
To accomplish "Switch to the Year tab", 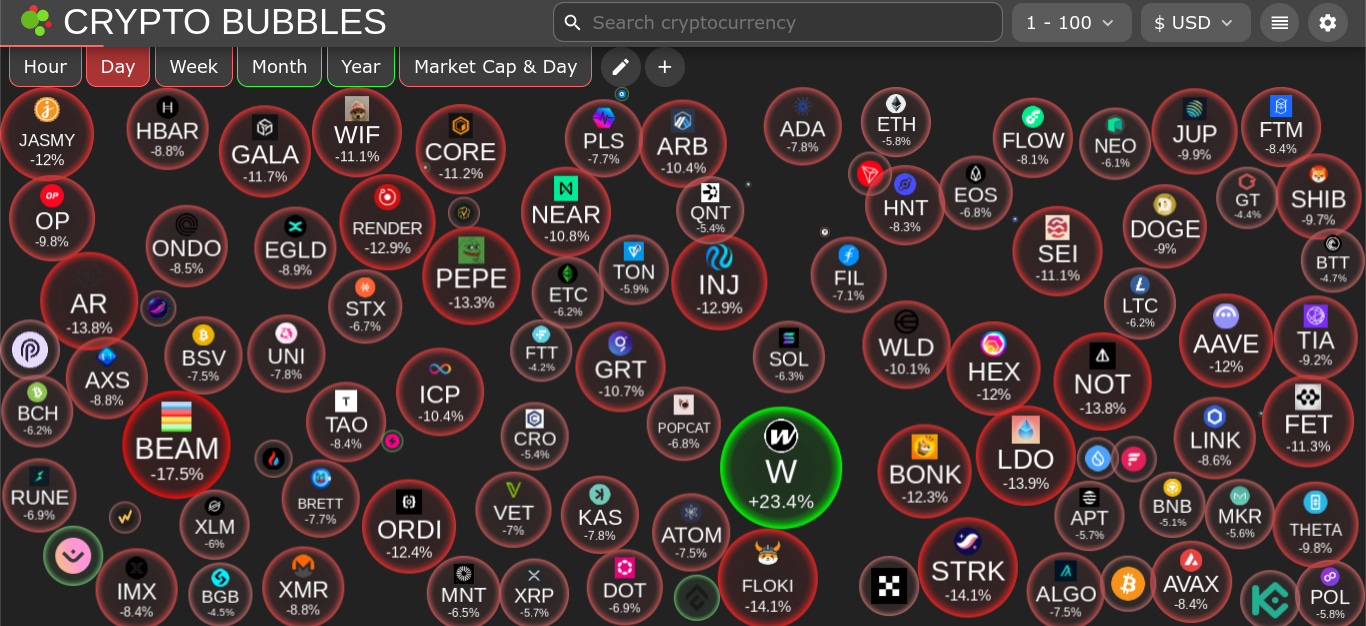I will click(361, 67).
